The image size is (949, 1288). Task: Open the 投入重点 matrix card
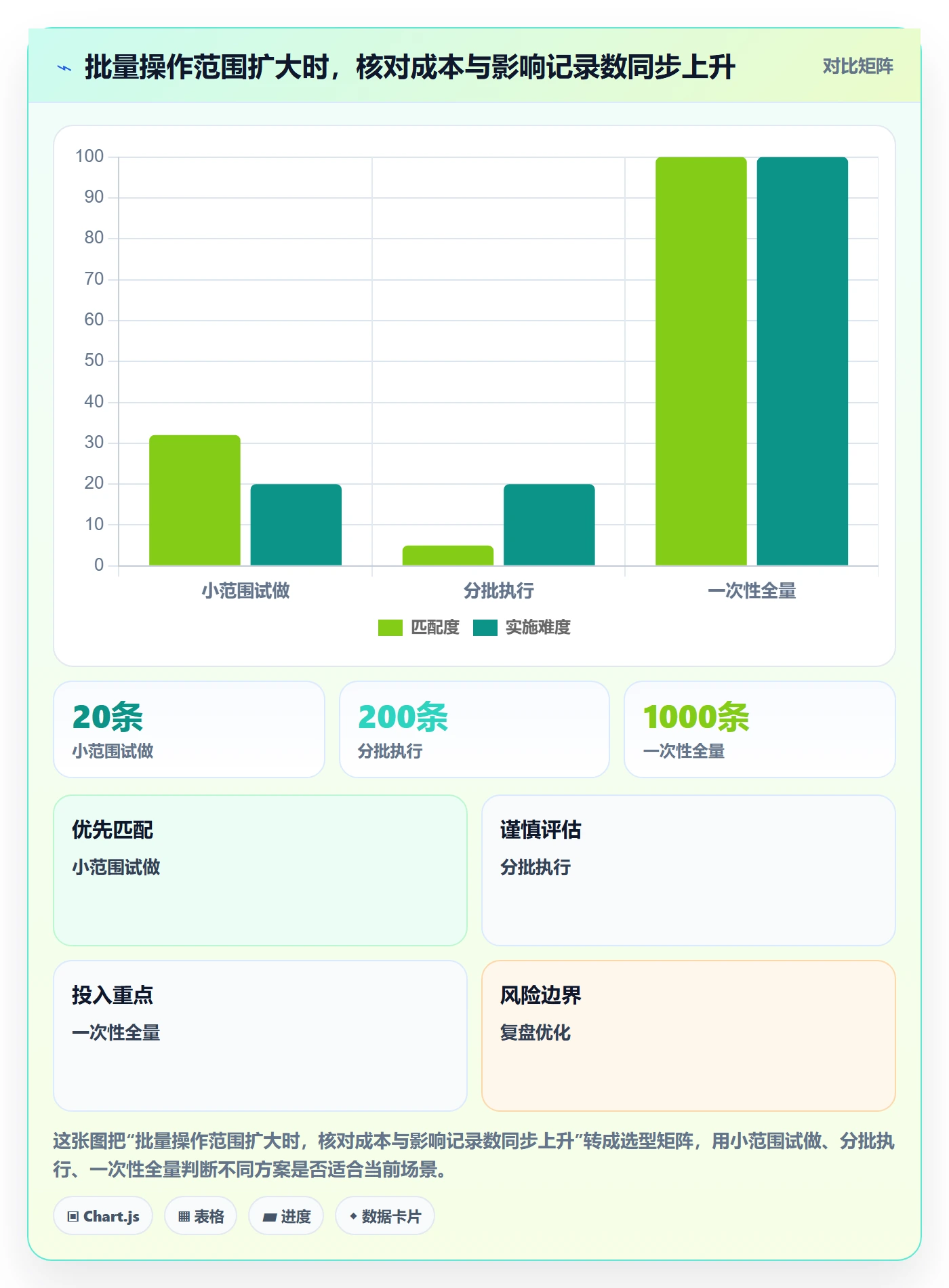(260, 1036)
